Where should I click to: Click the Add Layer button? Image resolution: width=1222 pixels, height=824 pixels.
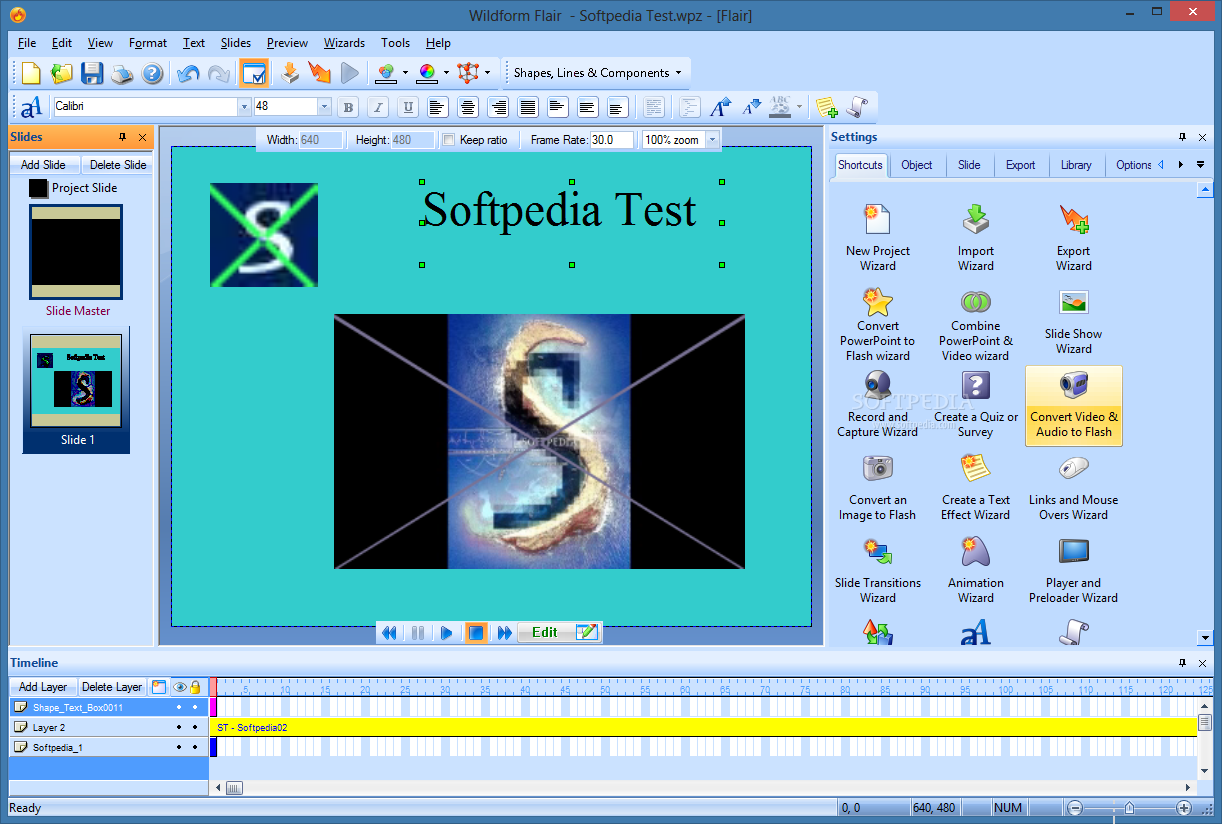[43, 687]
